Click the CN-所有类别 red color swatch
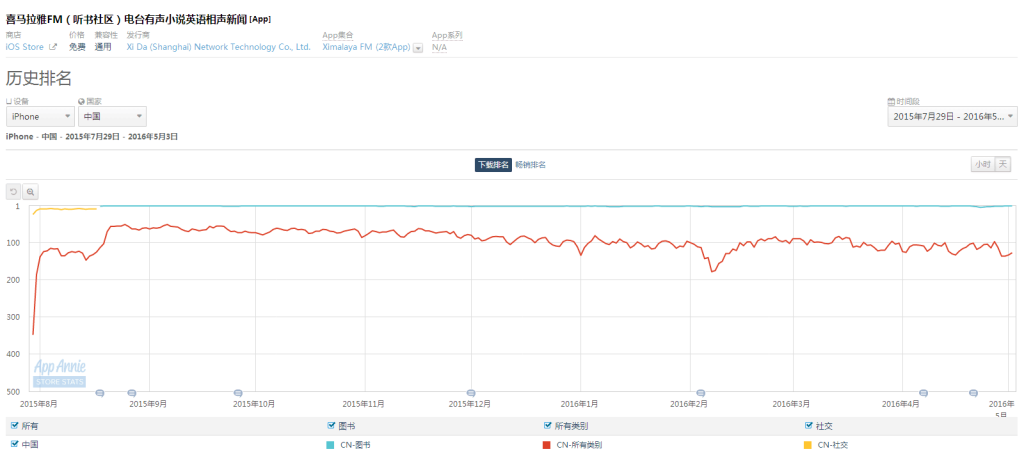 pos(547,445)
